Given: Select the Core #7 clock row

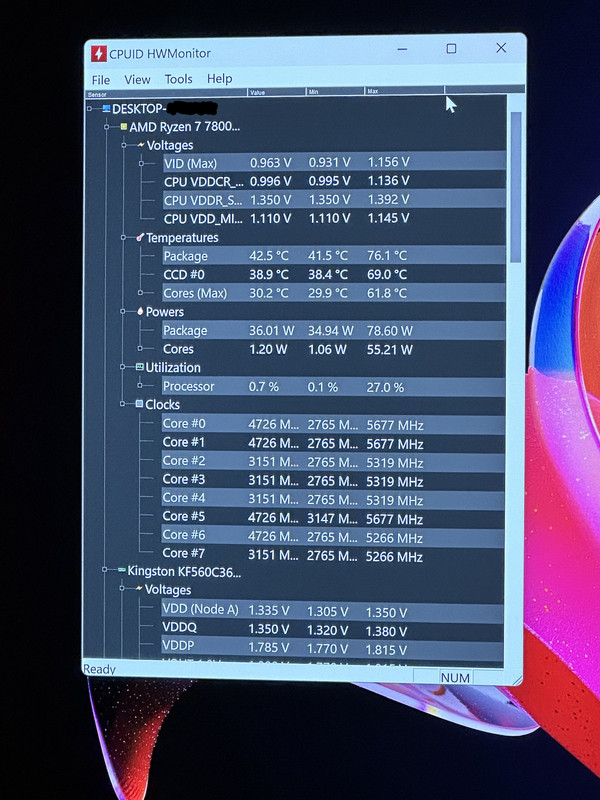Looking at the screenshot, I should pyautogui.click(x=333, y=555).
